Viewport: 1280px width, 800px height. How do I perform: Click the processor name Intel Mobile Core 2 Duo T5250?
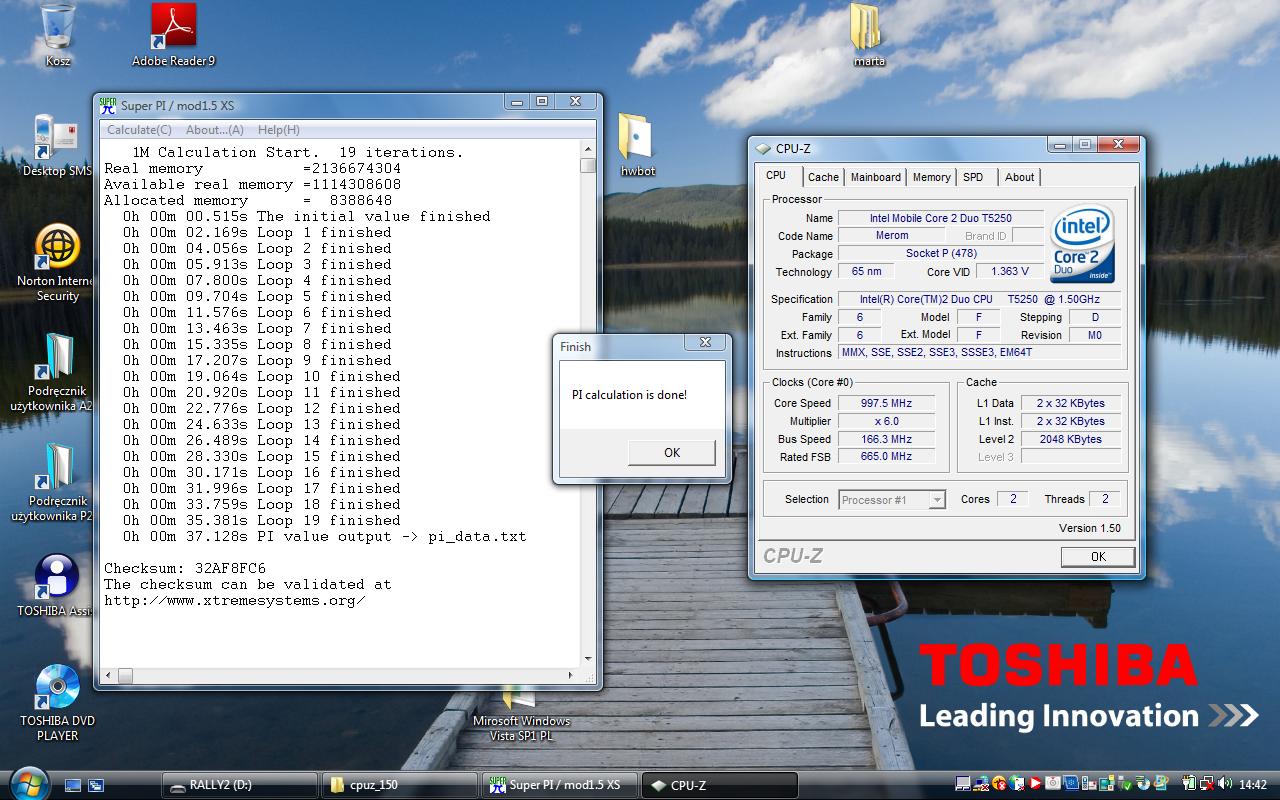tap(941, 218)
